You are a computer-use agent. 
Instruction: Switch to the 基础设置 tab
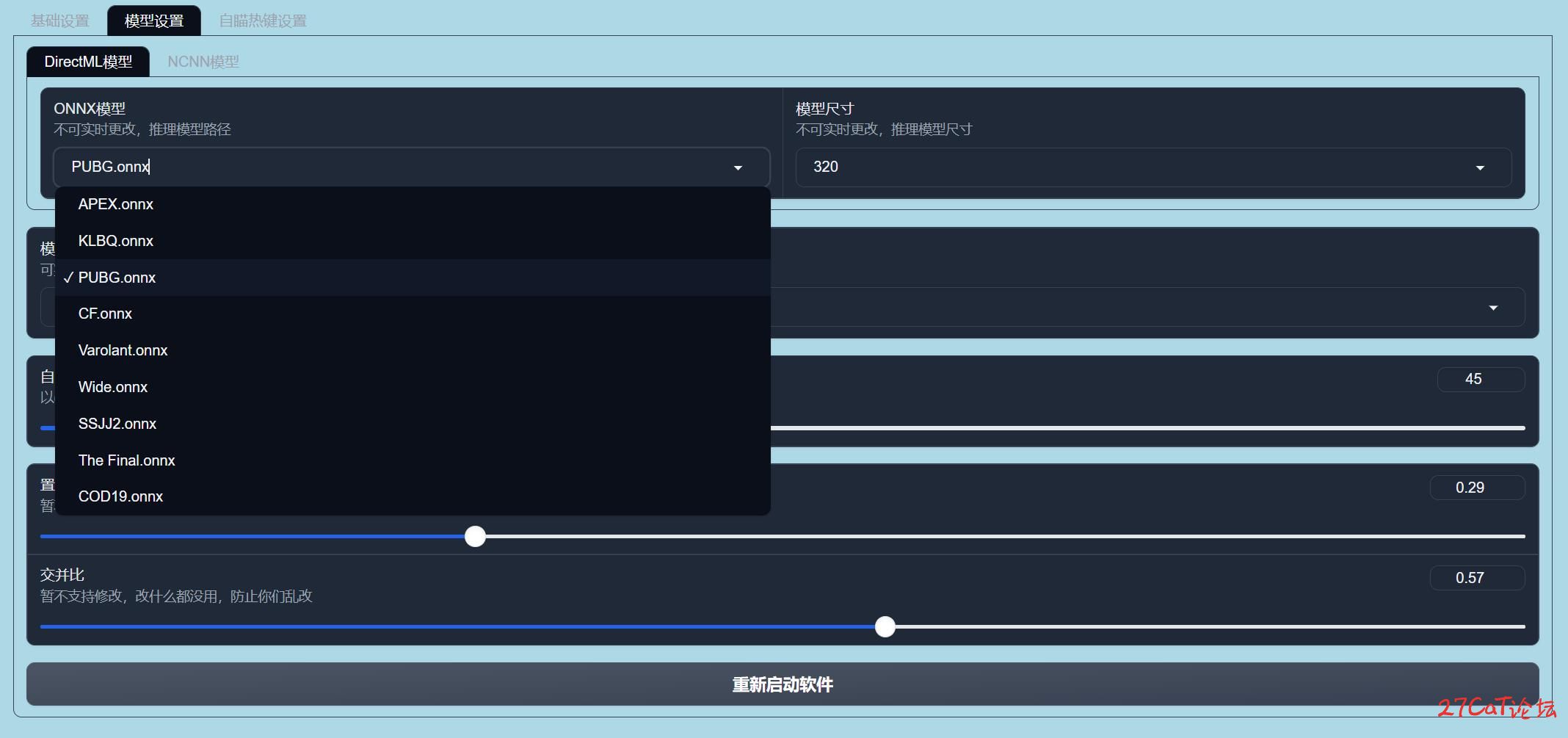(60, 21)
